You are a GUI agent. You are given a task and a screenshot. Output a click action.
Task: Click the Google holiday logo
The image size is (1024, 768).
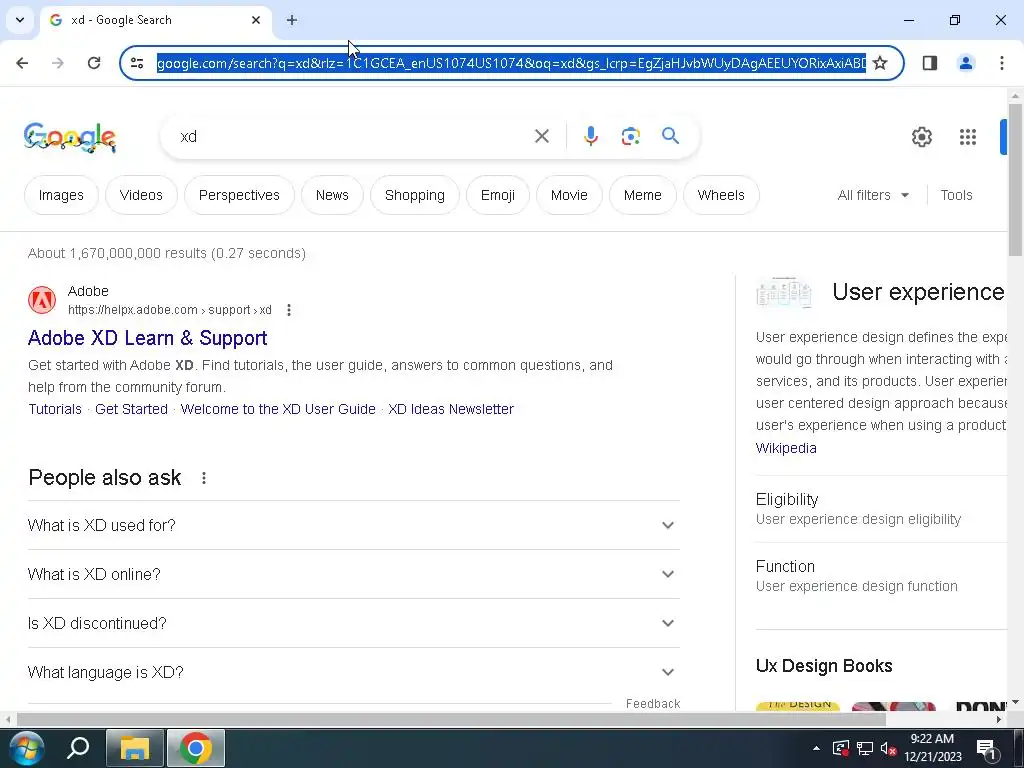(x=70, y=137)
